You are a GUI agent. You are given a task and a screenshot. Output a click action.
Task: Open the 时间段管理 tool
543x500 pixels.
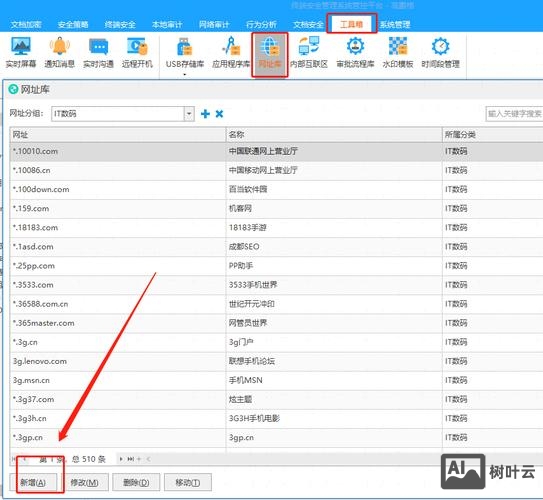(x=440, y=52)
